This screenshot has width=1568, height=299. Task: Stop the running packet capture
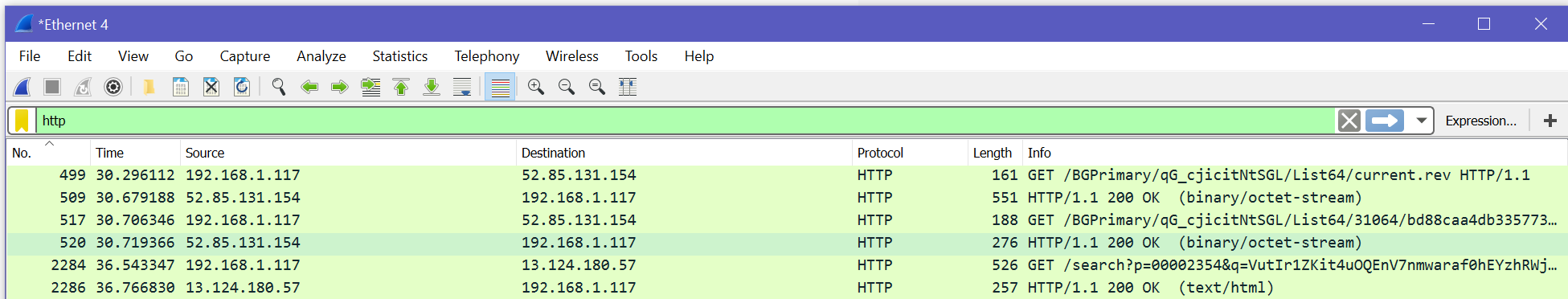point(52,87)
